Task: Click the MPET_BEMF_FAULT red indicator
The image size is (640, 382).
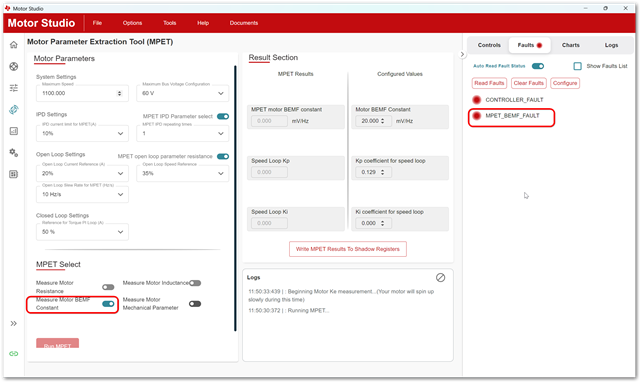Action: click(x=476, y=116)
